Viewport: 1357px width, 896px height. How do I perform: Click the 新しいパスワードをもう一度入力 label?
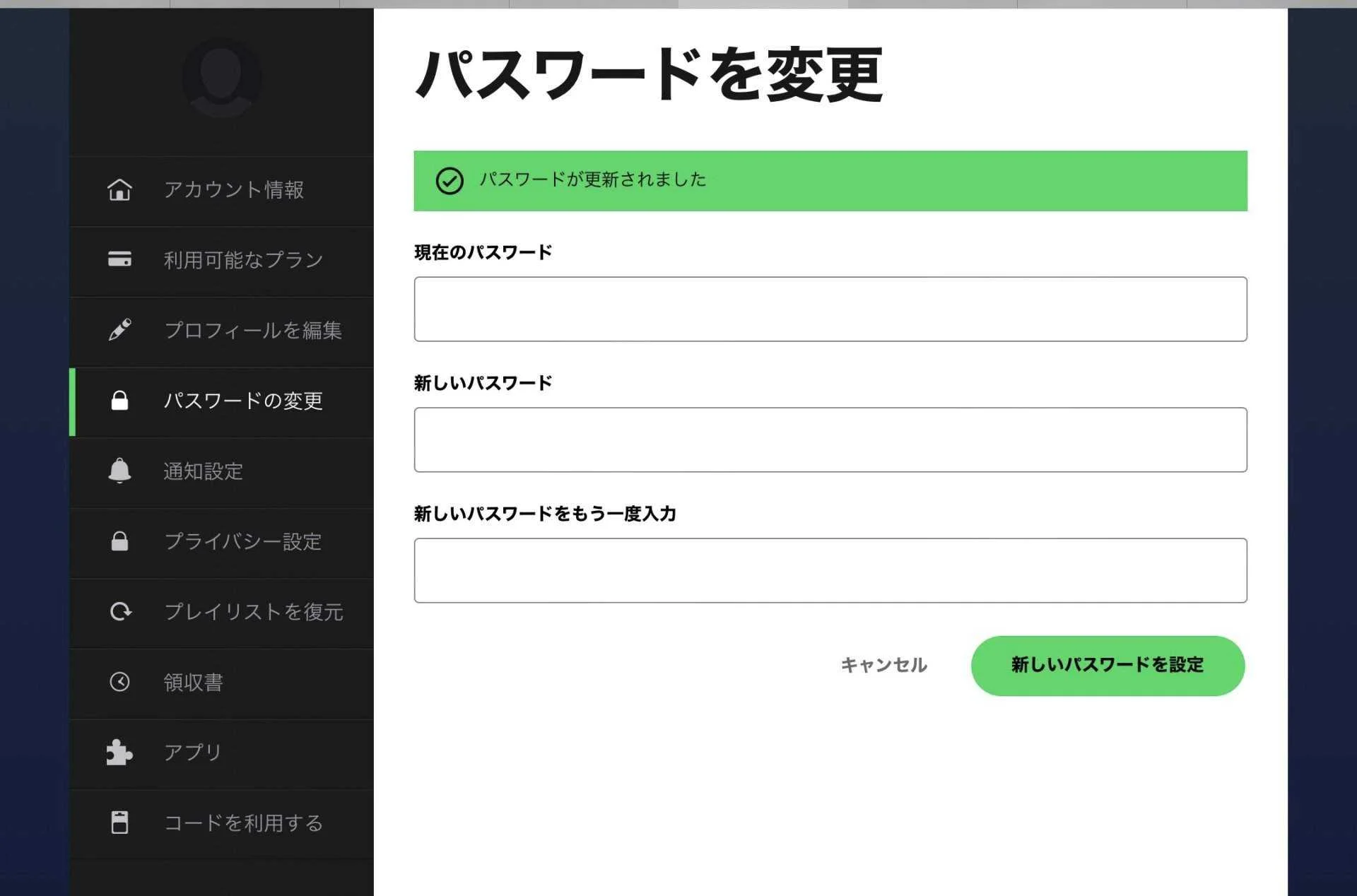pos(545,514)
